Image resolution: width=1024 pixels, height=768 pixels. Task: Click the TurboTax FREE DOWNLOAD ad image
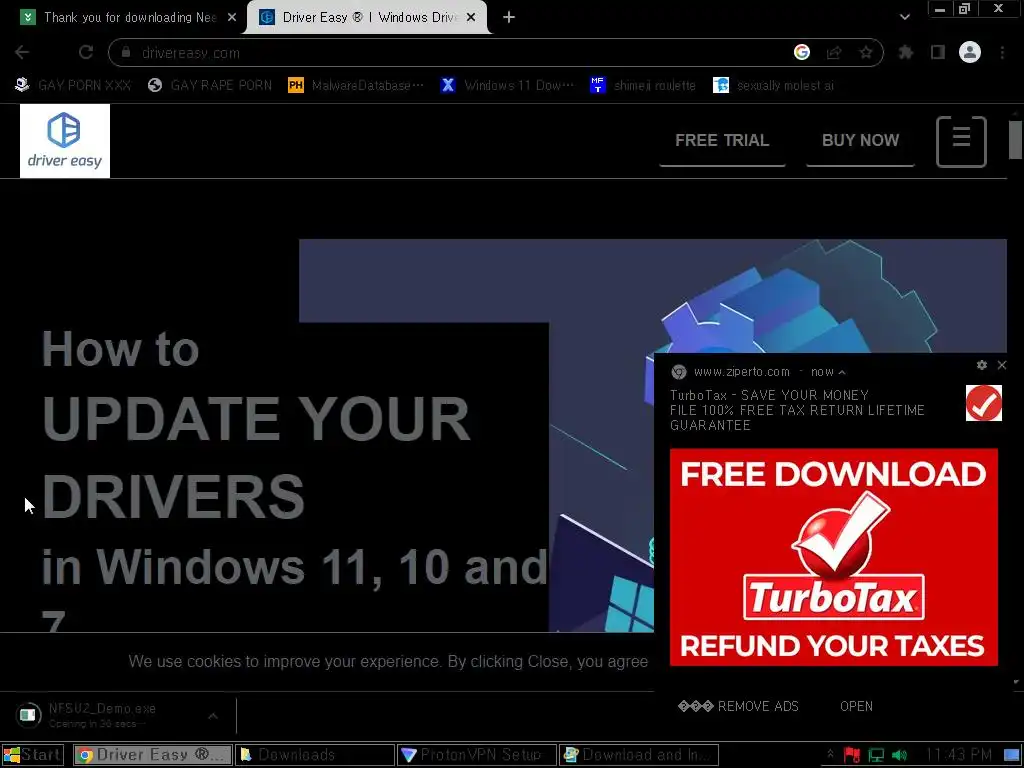pyautogui.click(x=833, y=557)
